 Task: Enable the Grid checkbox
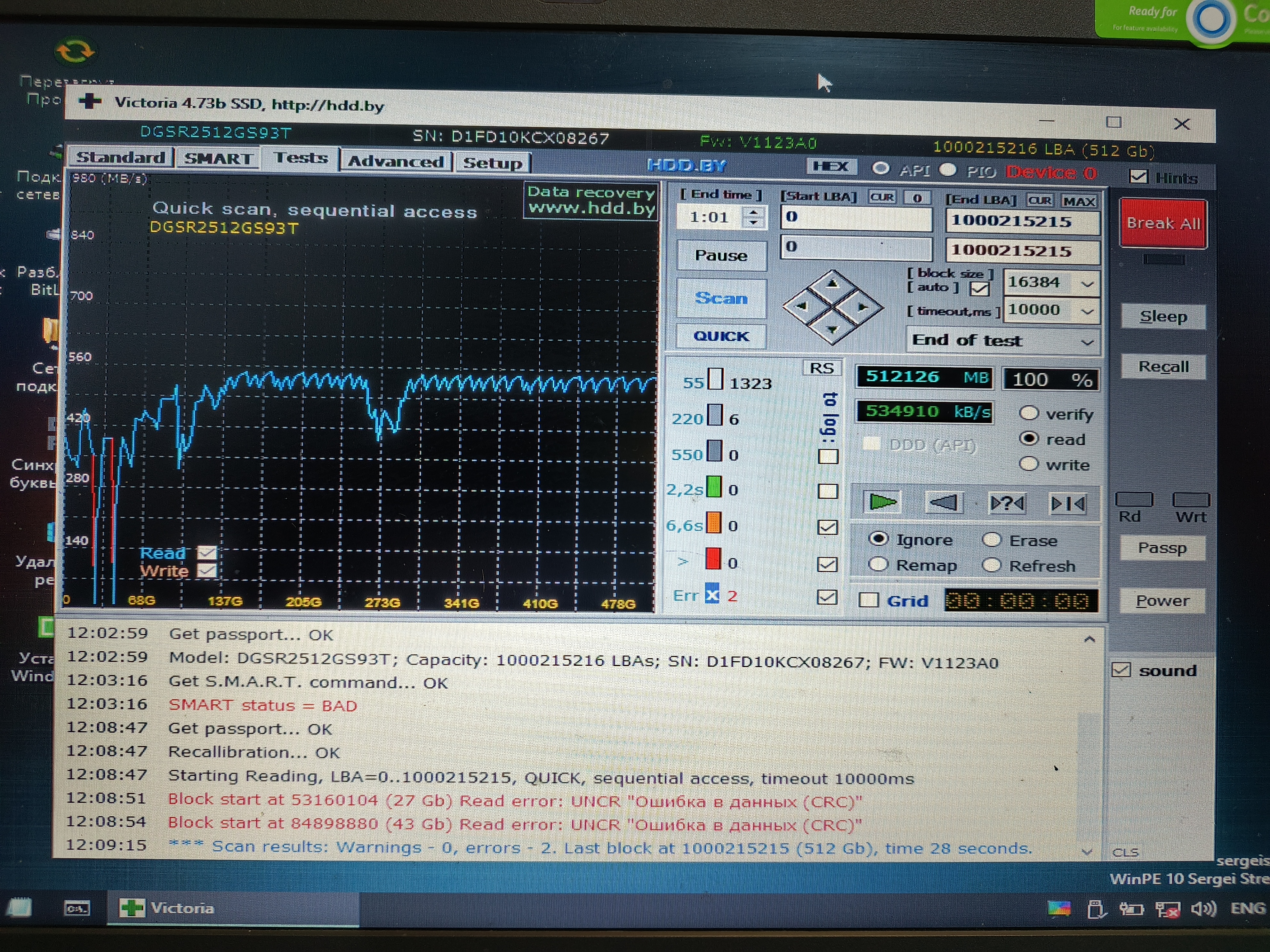pyautogui.click(x=869, y=600)
